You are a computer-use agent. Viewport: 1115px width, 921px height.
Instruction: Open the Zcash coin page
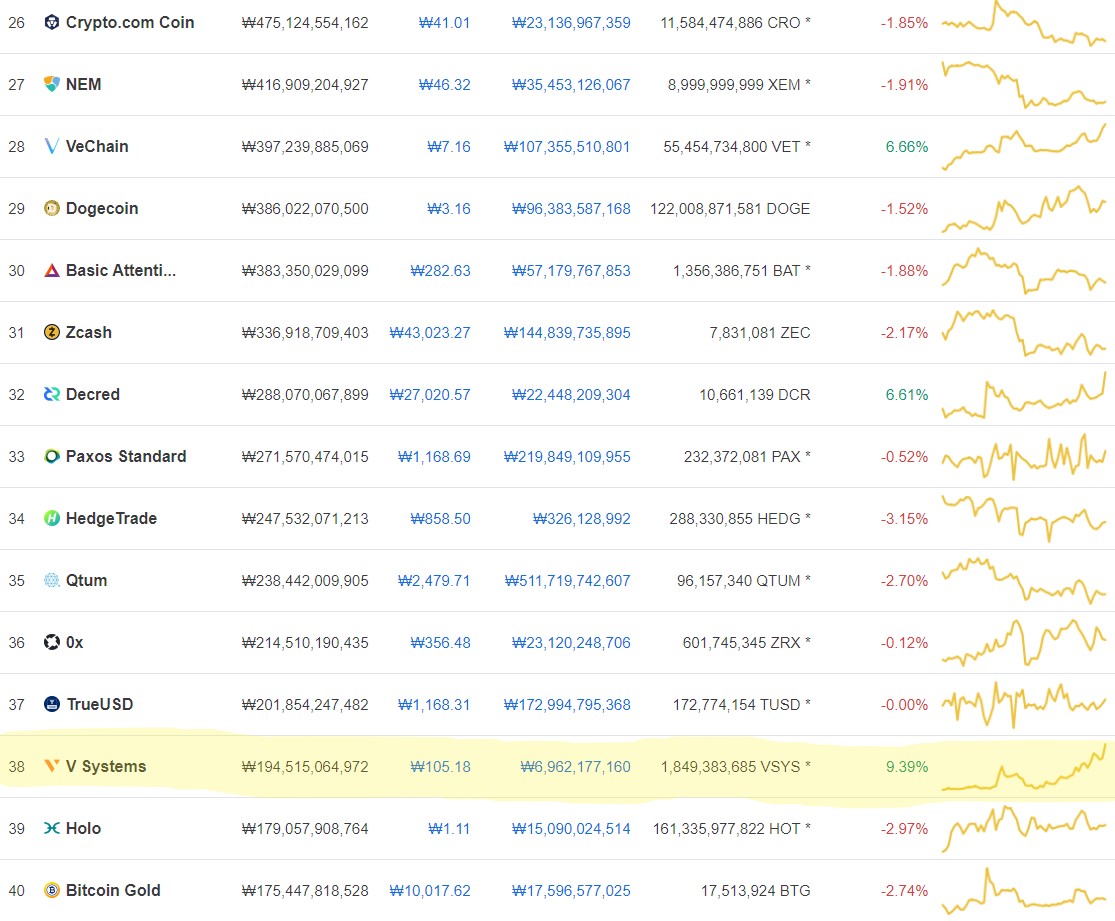click(x=89, y=332)
